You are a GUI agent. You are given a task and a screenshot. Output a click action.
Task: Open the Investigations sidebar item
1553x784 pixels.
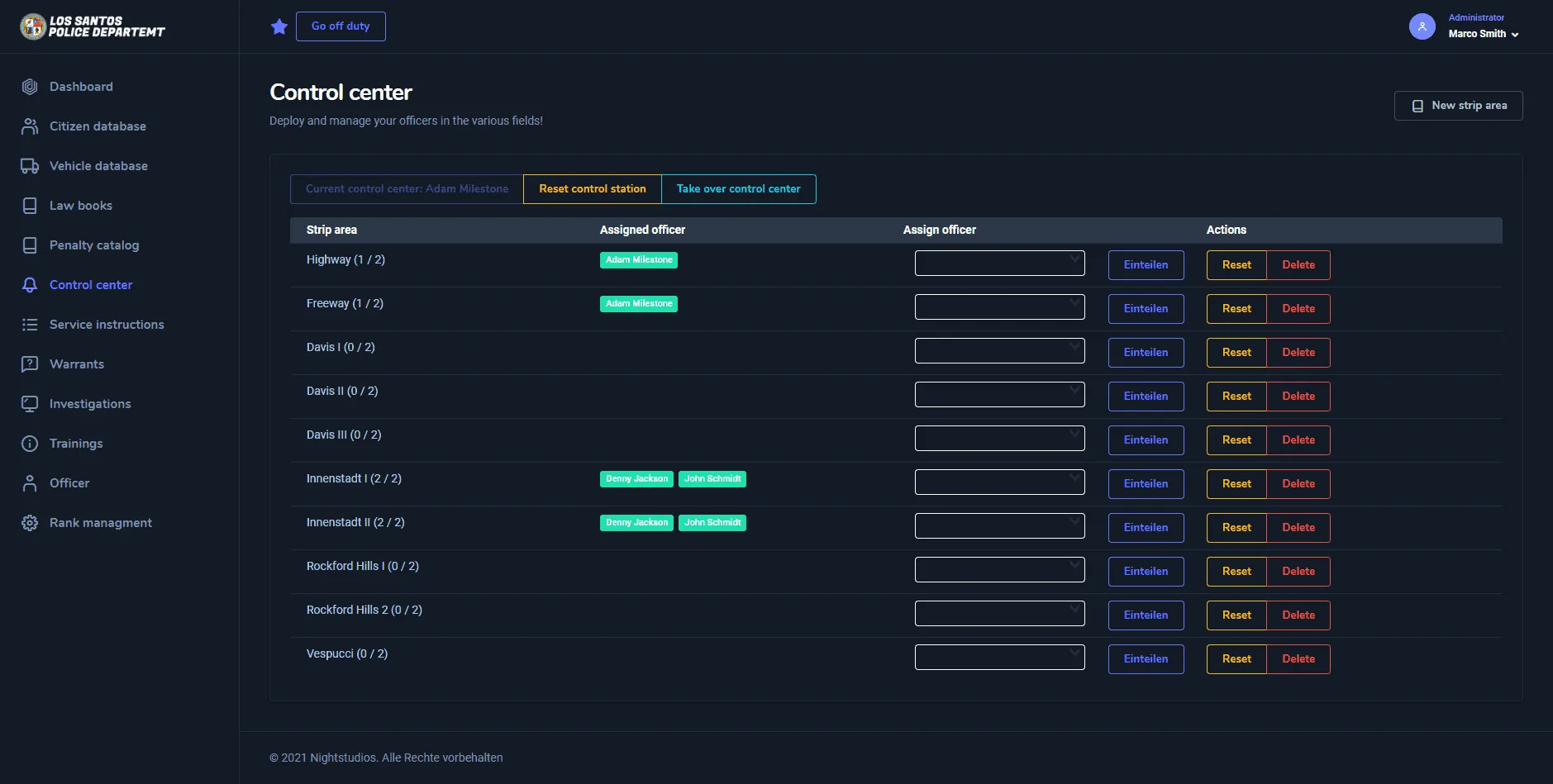90,404
